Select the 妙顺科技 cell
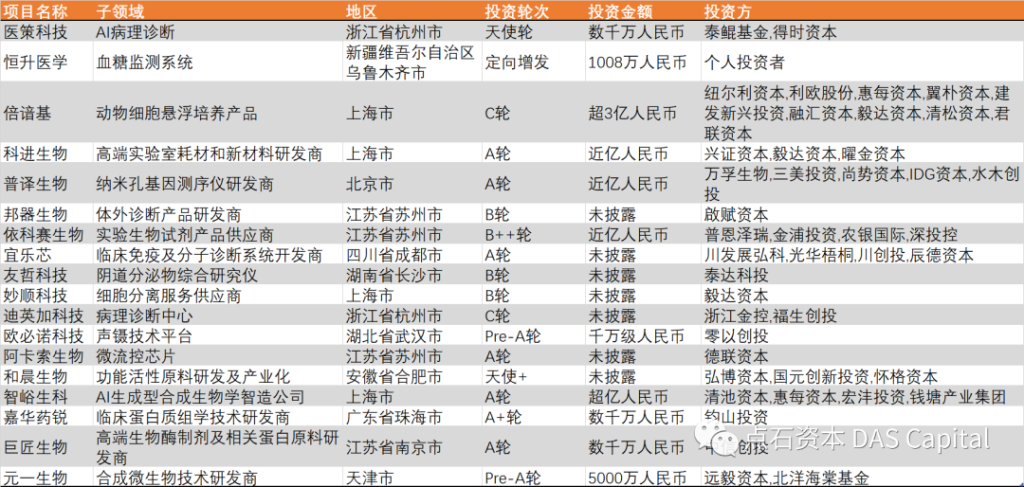Screen dimensions: 1024x487 [47, 294]
